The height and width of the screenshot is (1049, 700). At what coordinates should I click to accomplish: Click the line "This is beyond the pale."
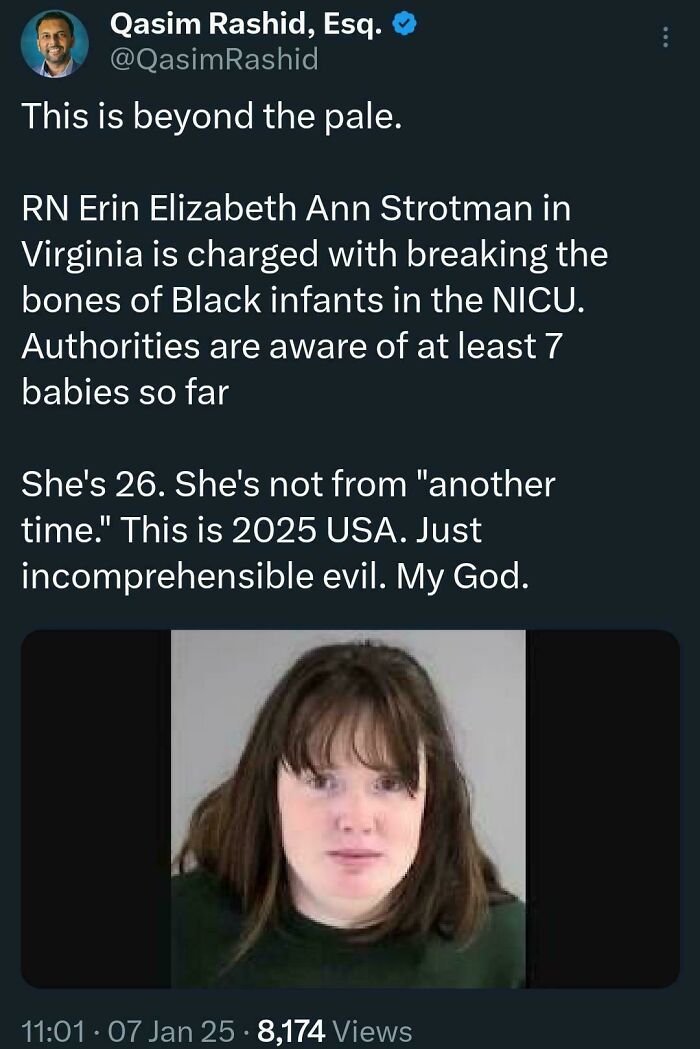tap(211, 117)
